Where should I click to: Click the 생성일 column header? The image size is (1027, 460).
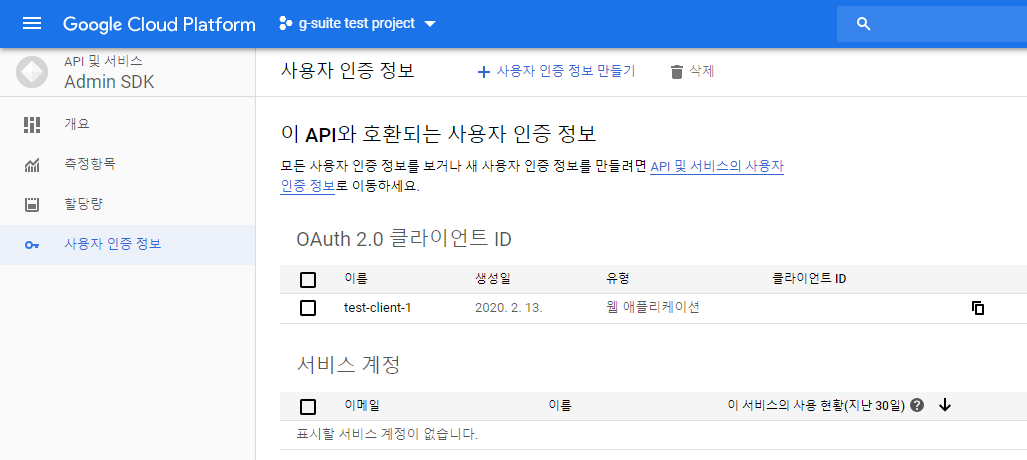(493, 278)
